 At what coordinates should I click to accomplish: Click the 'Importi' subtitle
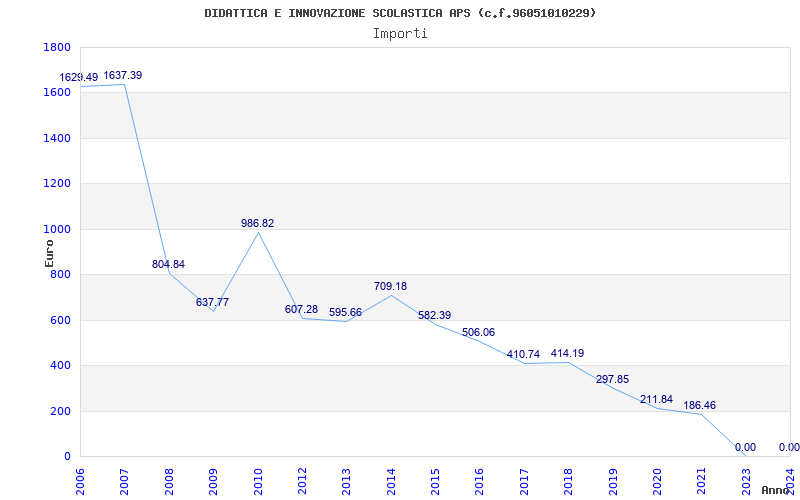[400, 34]
